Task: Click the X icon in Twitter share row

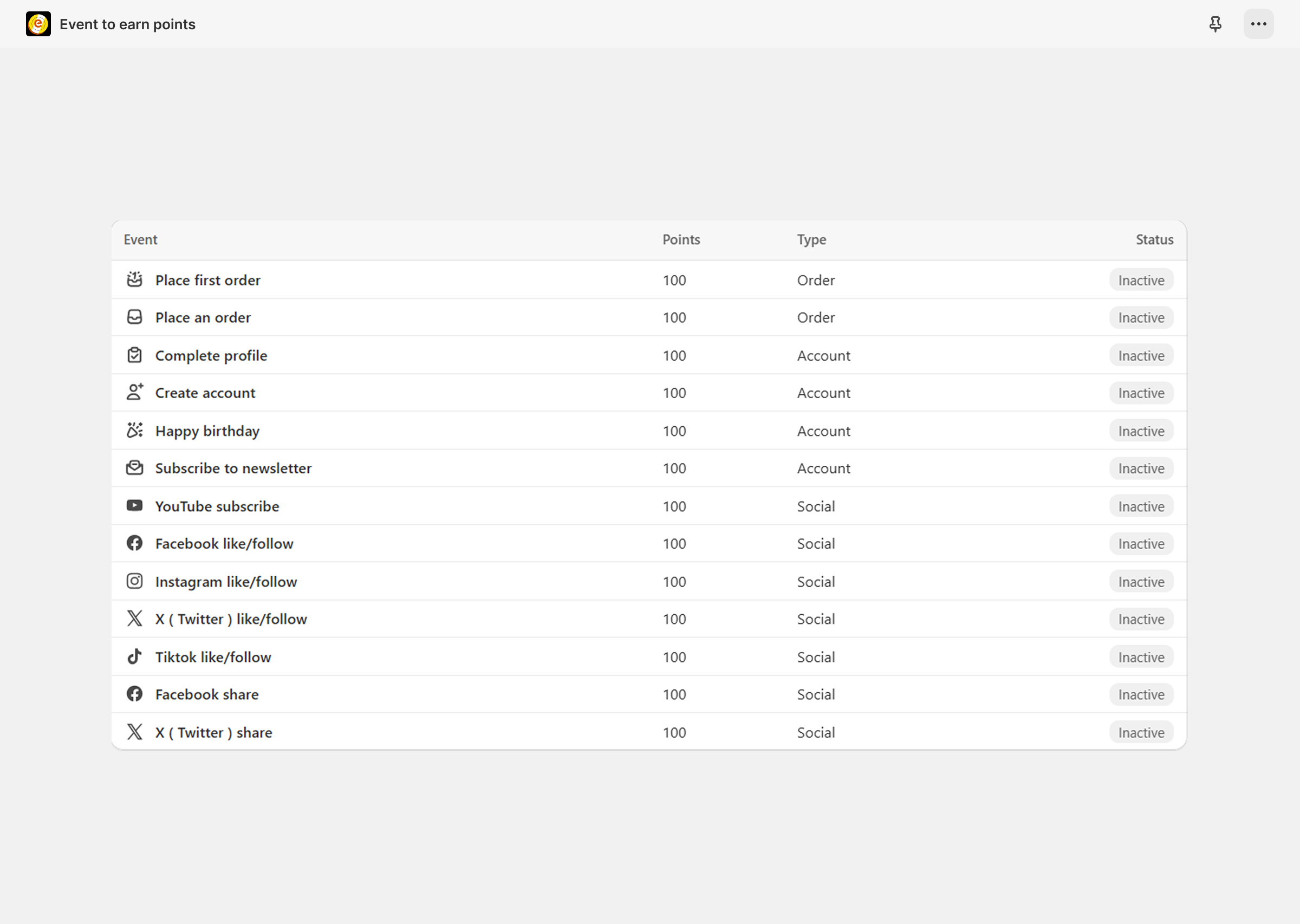Action: [134, 732]
